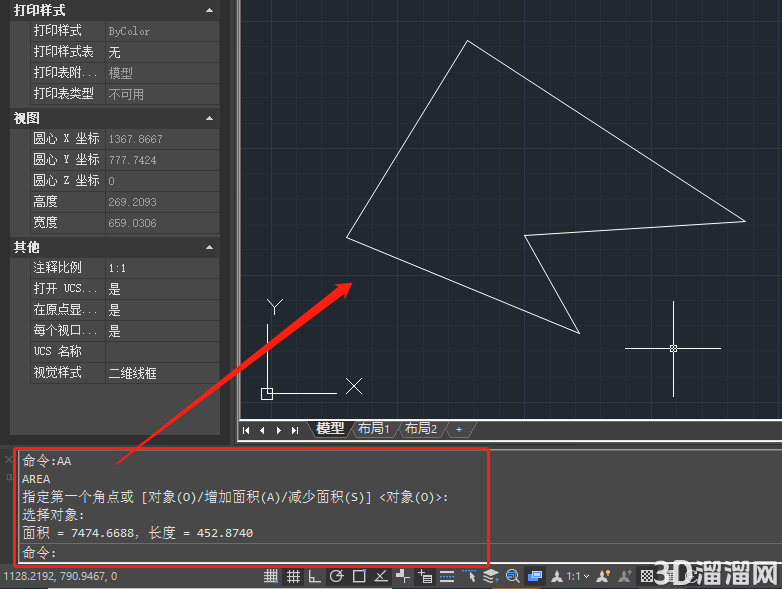Click the blue model-paper space icon

535,577
